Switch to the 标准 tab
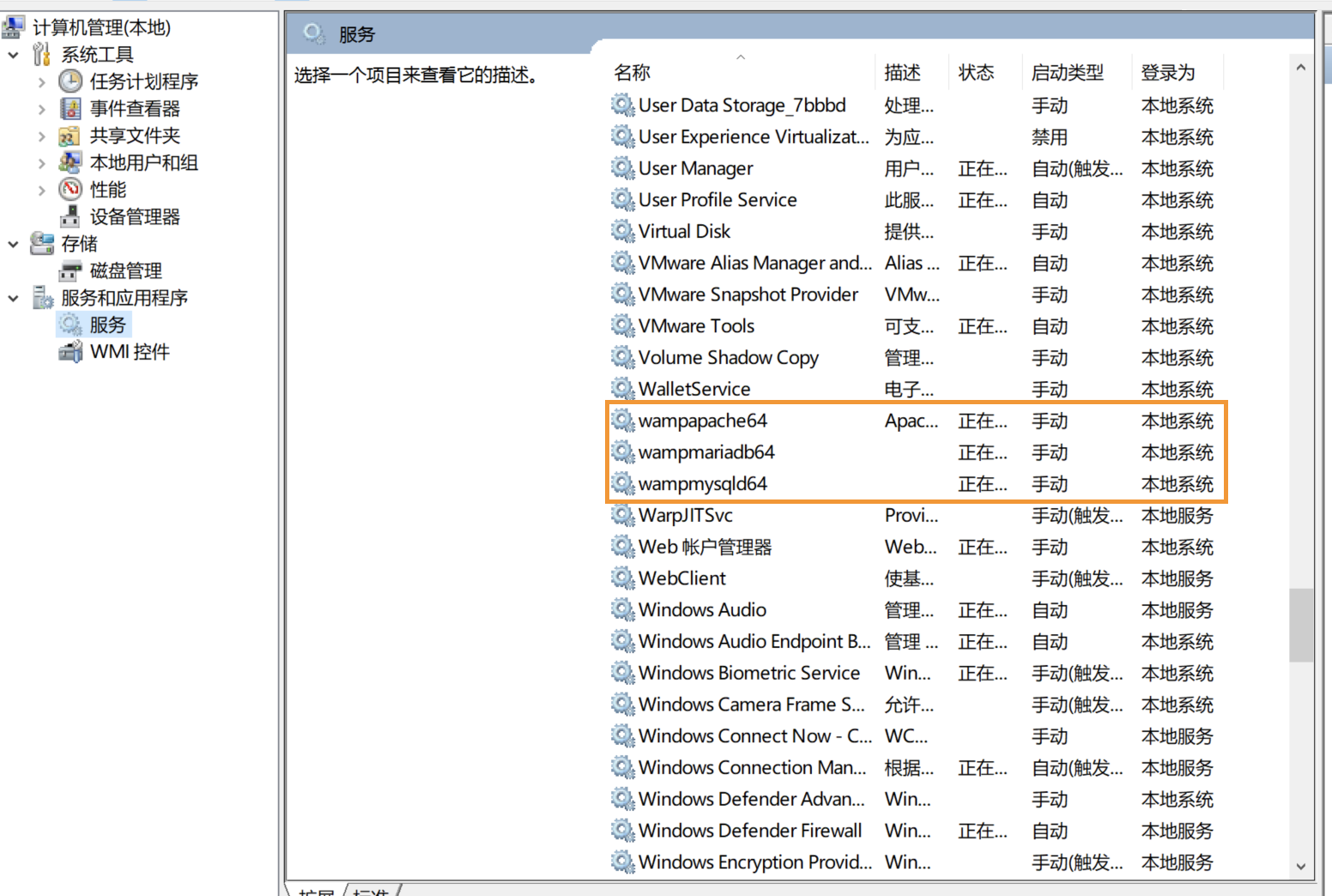Viewport: 1332px width, 896px height. [373, 893]
